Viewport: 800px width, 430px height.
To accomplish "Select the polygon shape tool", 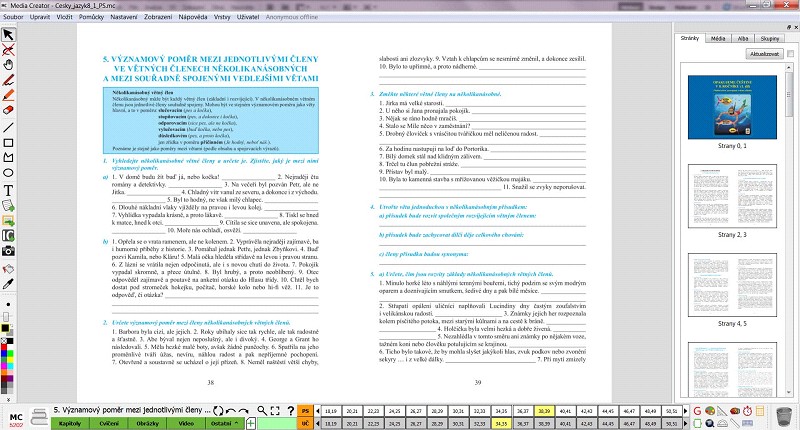I will click(8, 158).
